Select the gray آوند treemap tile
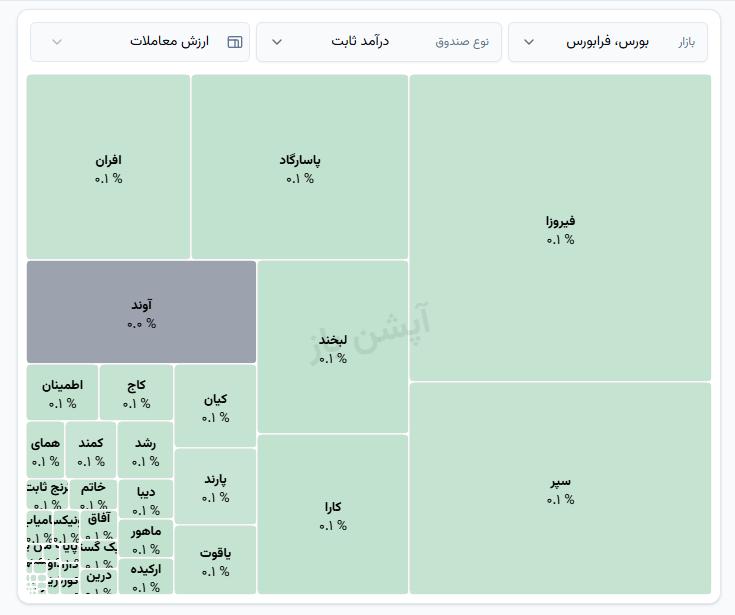The image size is (735, 615). coord(141,312)
